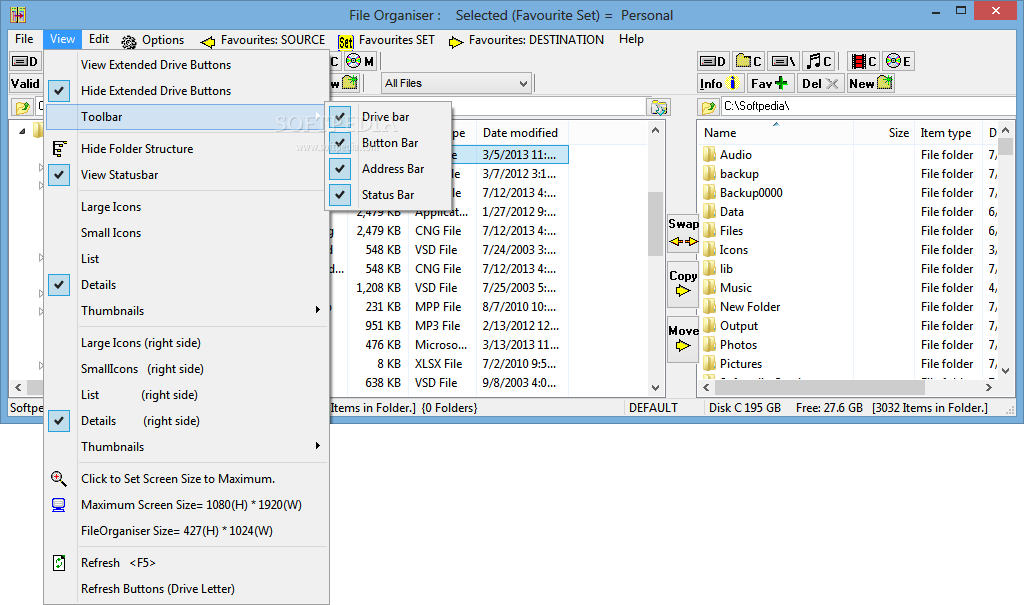Click the middle list scroll-up arrow
The width and height of the screenshot is (1024, 605).
(656, 131)
